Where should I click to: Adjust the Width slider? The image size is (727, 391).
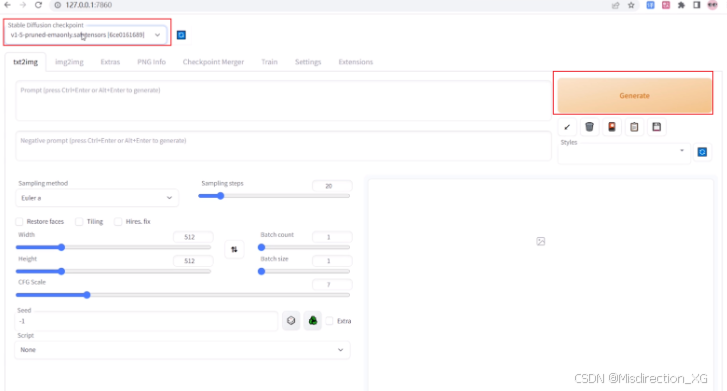[114, 247]
